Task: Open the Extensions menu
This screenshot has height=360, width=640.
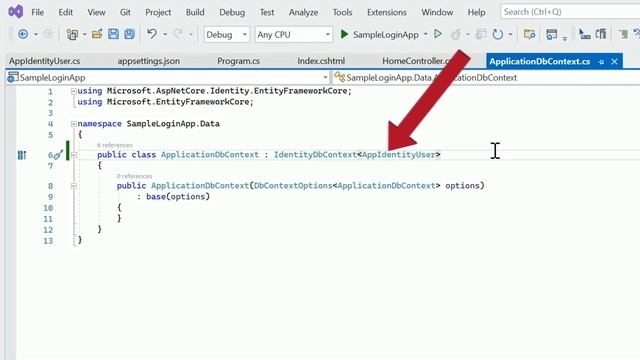Action: (x=387, y=12)
